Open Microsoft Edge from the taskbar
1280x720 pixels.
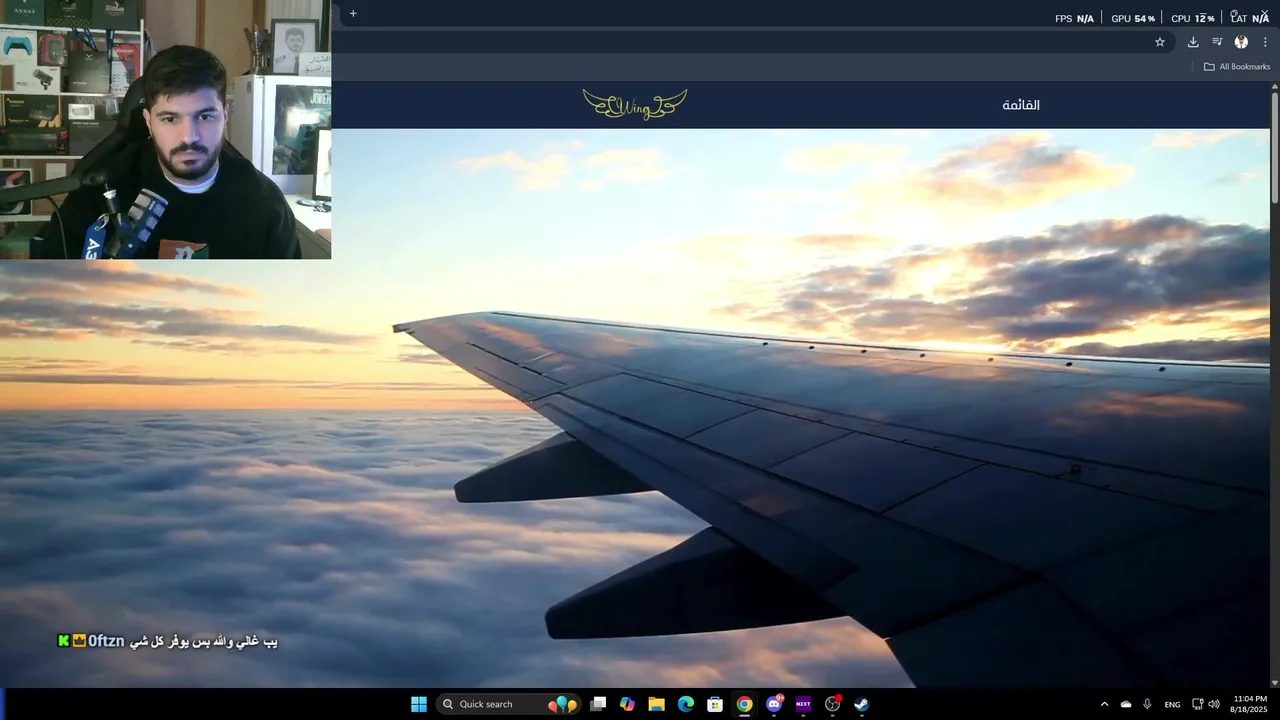click(x=686, y=704)
